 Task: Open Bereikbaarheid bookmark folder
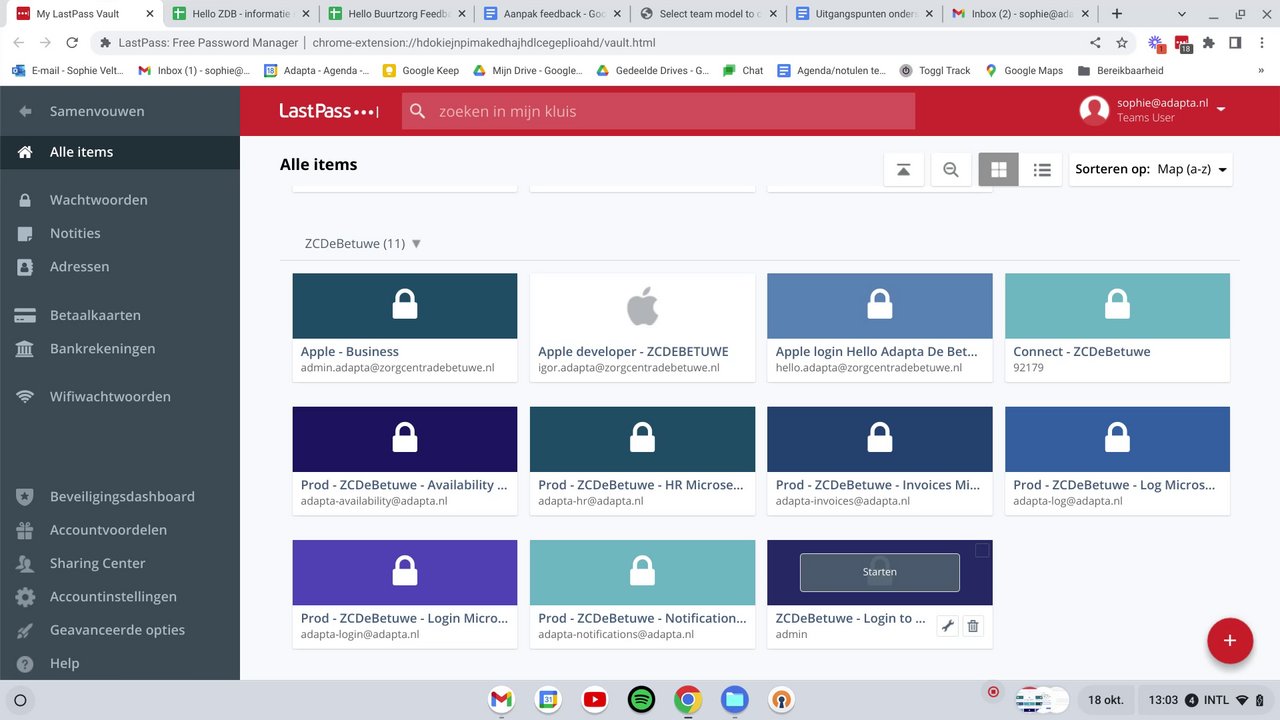point(1120,71)
